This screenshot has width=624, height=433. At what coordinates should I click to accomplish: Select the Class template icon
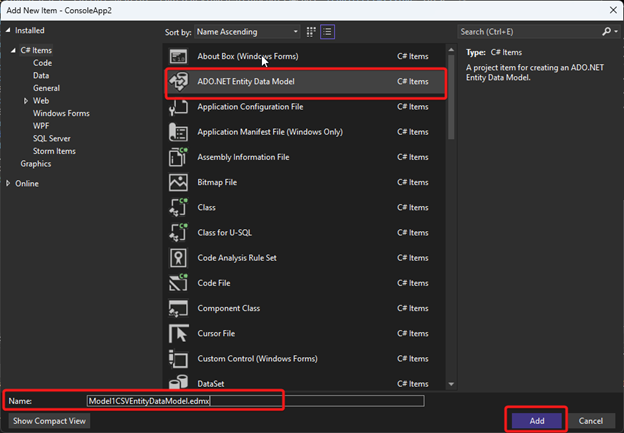point(179,208)
